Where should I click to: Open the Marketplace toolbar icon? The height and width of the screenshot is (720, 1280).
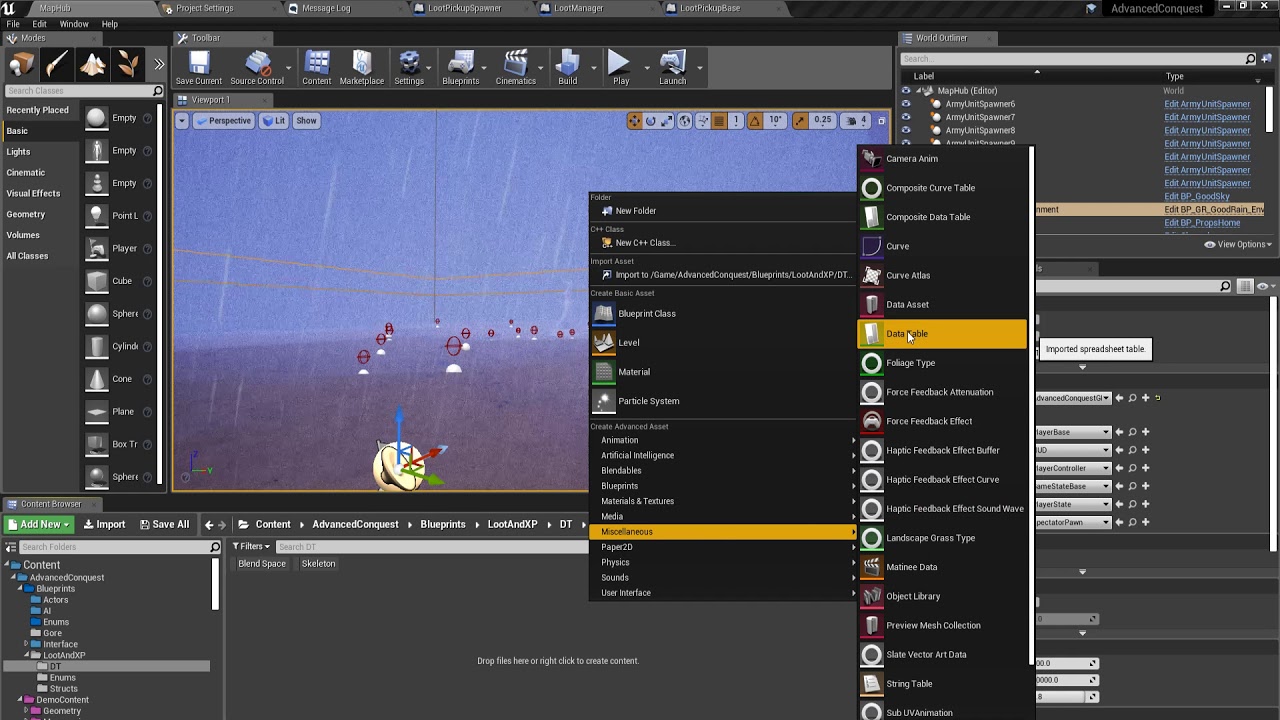point(362,68)
